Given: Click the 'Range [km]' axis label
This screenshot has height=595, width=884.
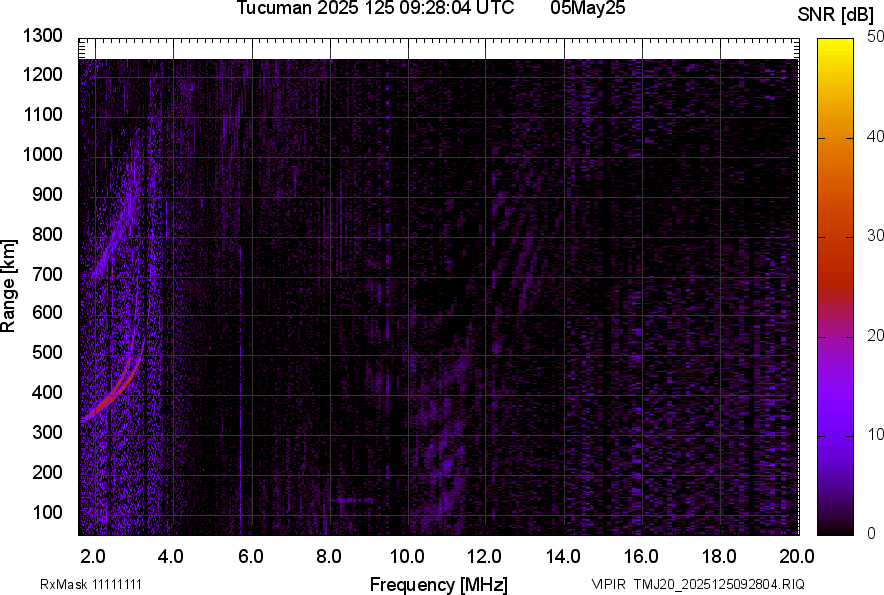Looking at the screenshot, I should point(8,286).
